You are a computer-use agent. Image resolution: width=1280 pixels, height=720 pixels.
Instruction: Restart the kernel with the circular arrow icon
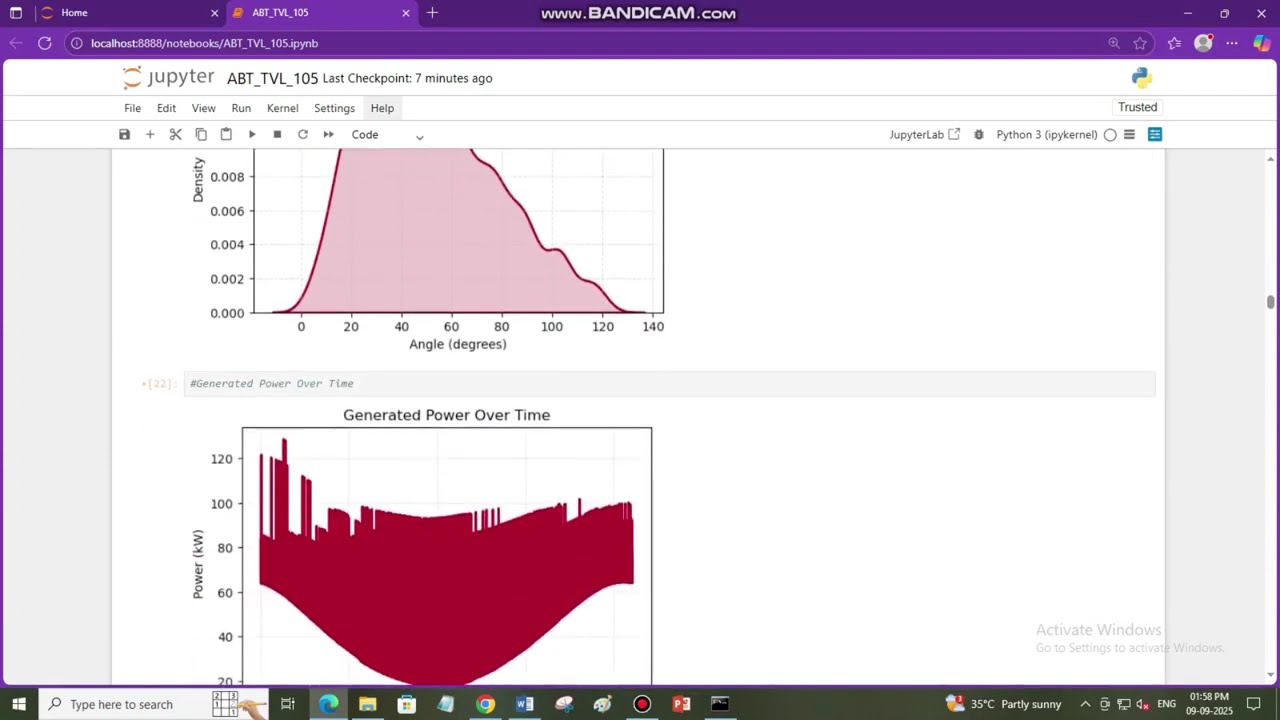pos(303,134)
